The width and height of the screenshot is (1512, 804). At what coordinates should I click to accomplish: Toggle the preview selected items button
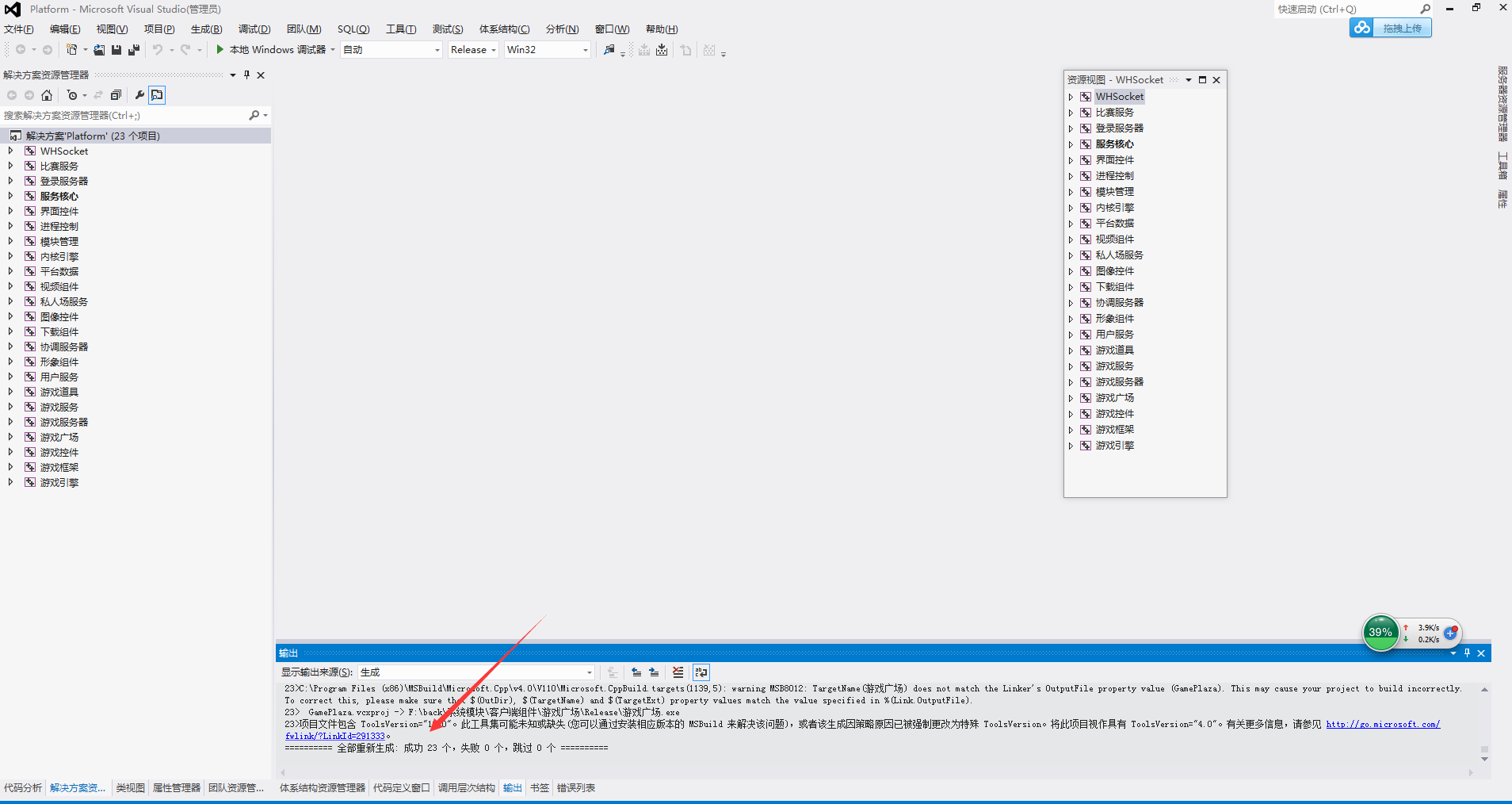pyautogui.click(x=157, y=95)
